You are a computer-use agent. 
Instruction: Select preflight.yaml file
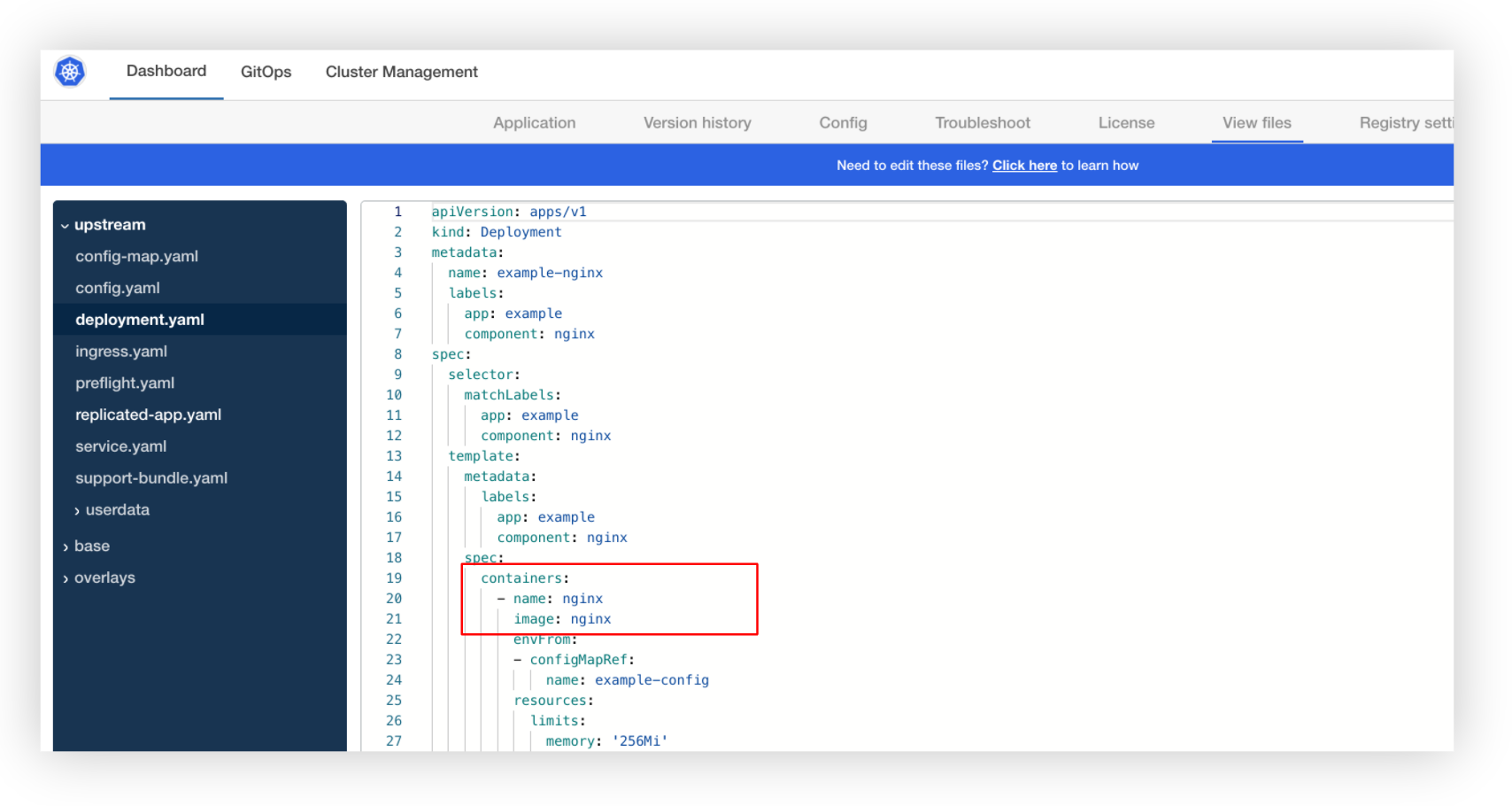[x=125, y=383]
